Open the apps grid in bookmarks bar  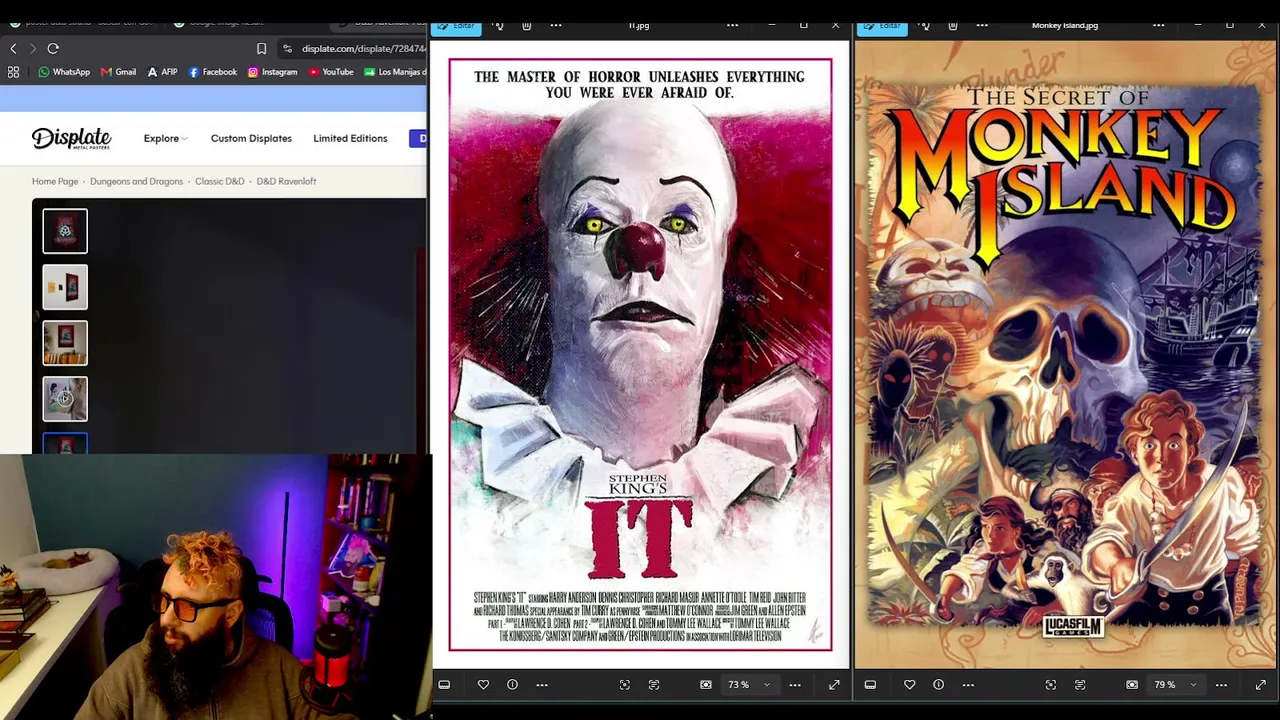[x=13, y=72]
